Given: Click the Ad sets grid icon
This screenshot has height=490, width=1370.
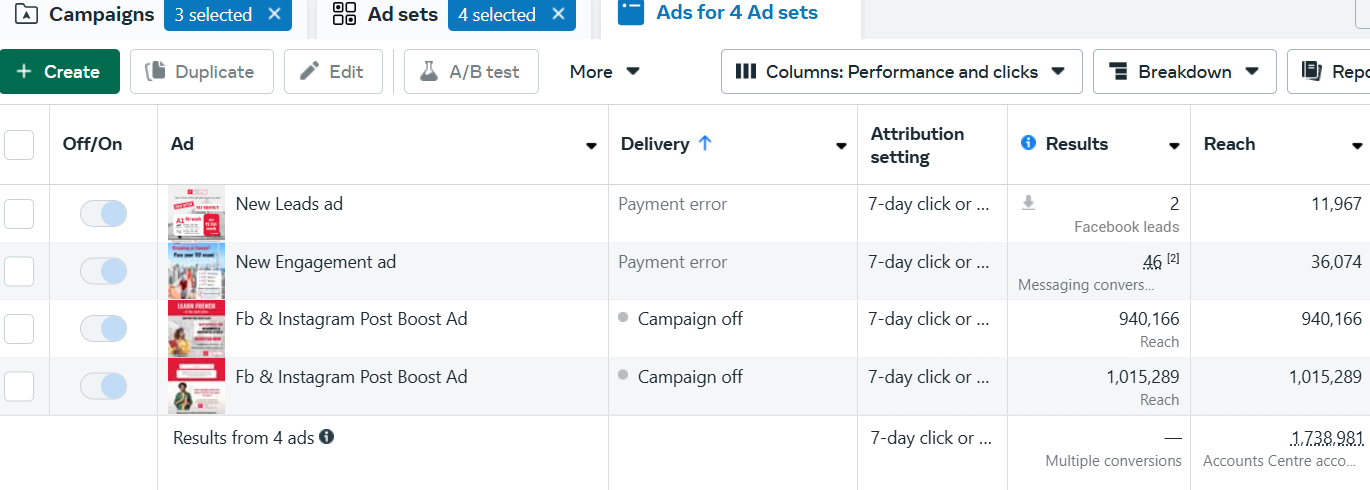Looking at the screenshot, I should [x=344, y=14].
